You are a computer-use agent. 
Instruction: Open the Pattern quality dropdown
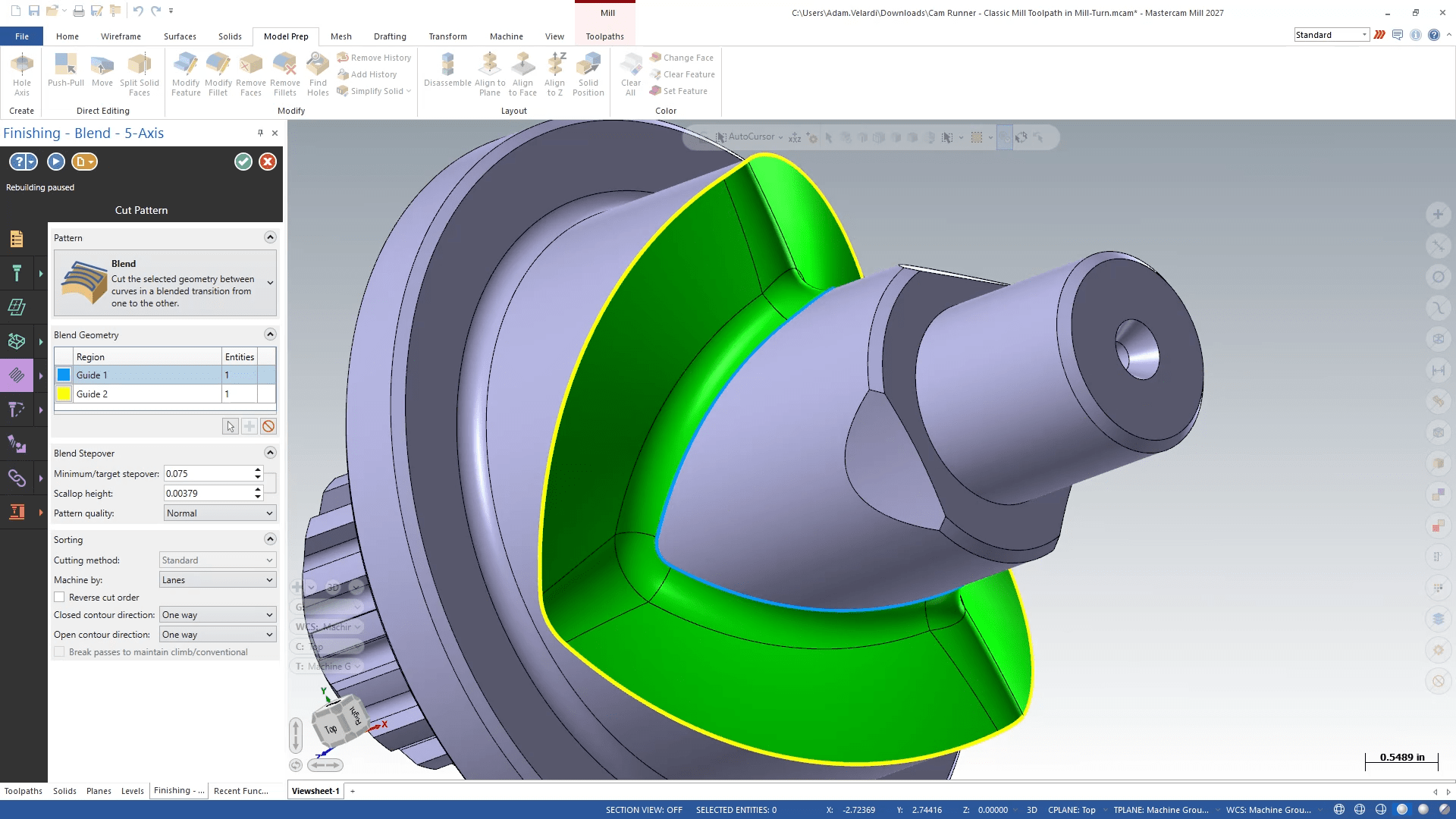tap(219, 513)
